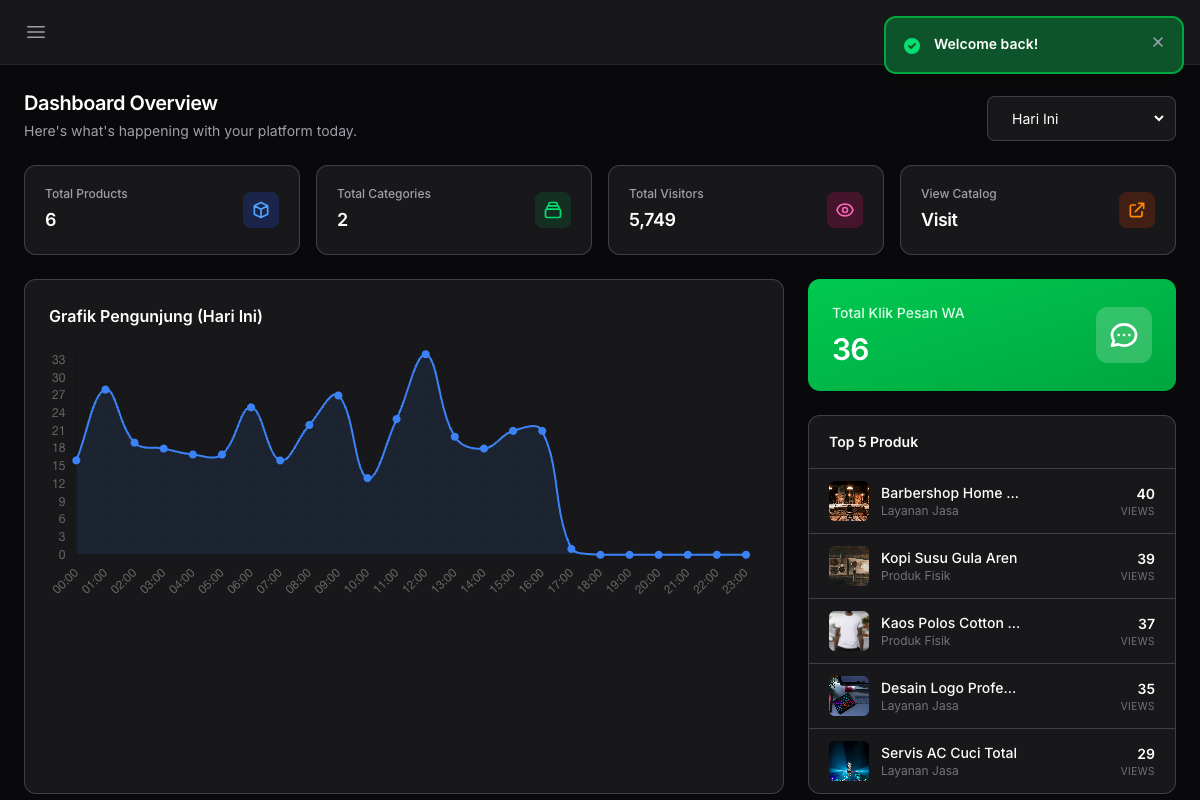The height and width of the screenshot is (800, 1200).
Task: Click the chart data point at 23:00
Action: pyautogui.click(x=746, y=554)
